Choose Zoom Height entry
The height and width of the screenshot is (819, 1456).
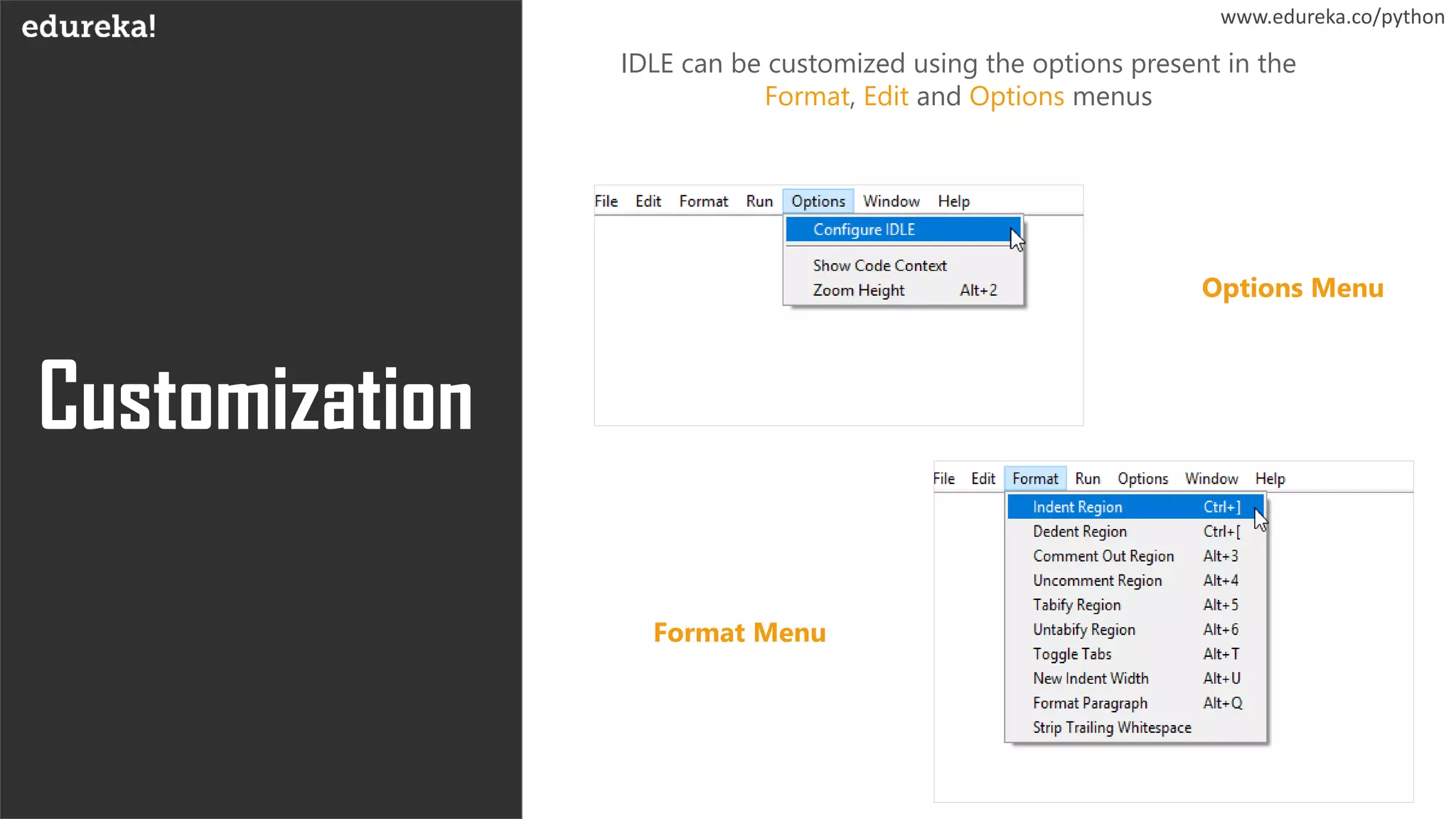(903, 290)
